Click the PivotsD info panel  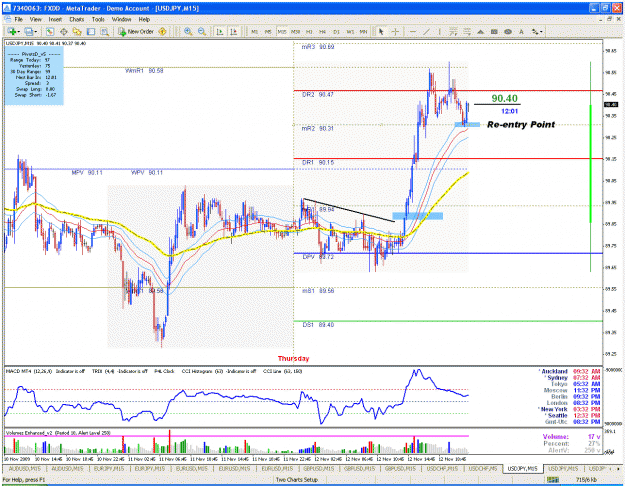34,76
